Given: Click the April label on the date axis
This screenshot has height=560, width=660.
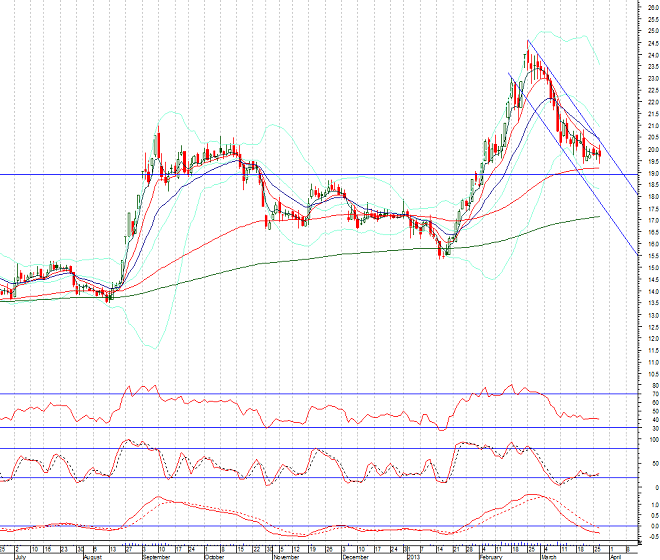Looking at the screenshot, I should pos(617,555).
